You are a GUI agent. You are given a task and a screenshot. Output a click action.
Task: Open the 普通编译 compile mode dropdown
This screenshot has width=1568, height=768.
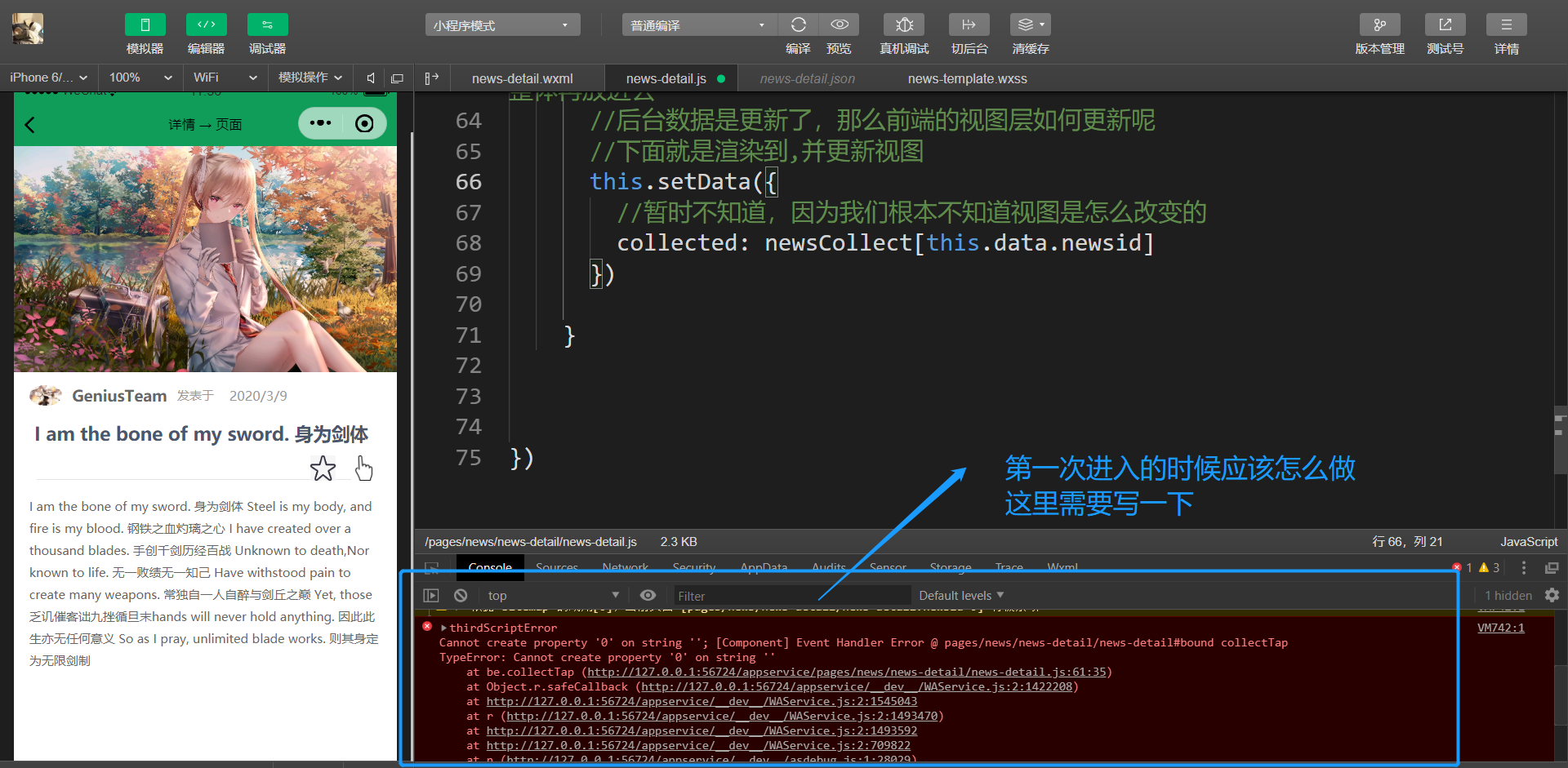[x=701, y=25]
